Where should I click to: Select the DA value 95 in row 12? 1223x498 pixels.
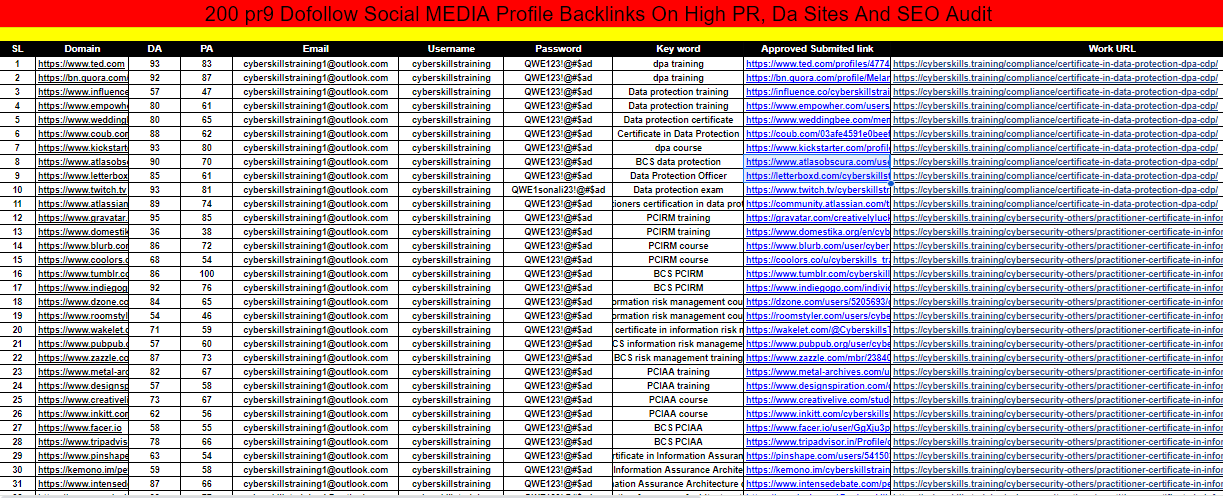155,217
